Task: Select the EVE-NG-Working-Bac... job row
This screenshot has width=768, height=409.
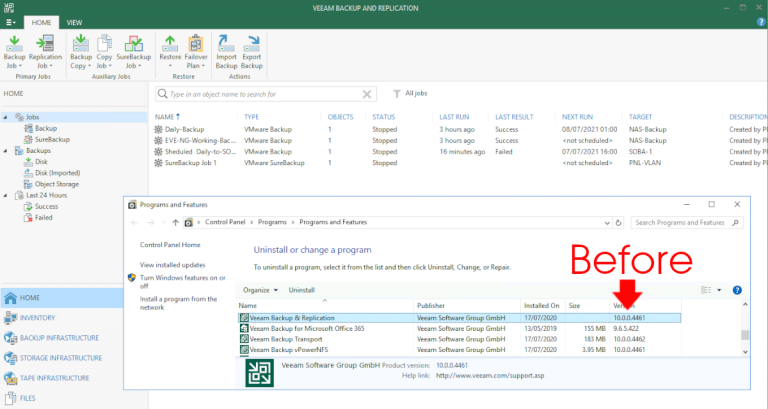Action: [x=458, y=141]
